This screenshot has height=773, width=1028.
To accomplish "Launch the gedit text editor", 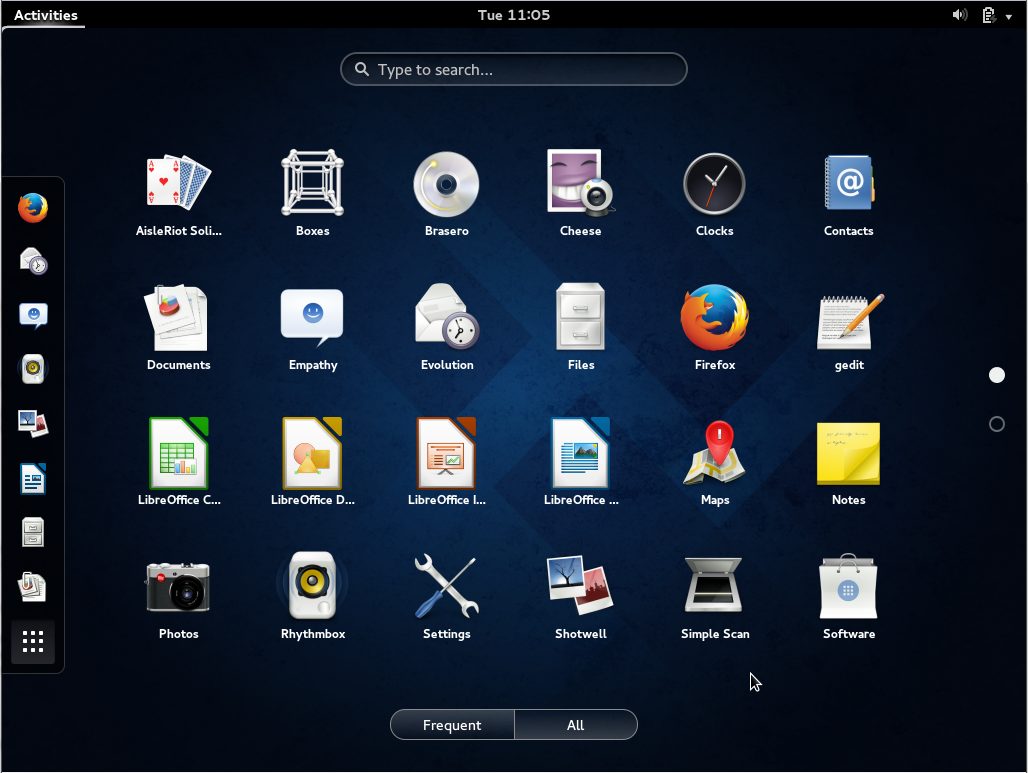I will [848, 317].
